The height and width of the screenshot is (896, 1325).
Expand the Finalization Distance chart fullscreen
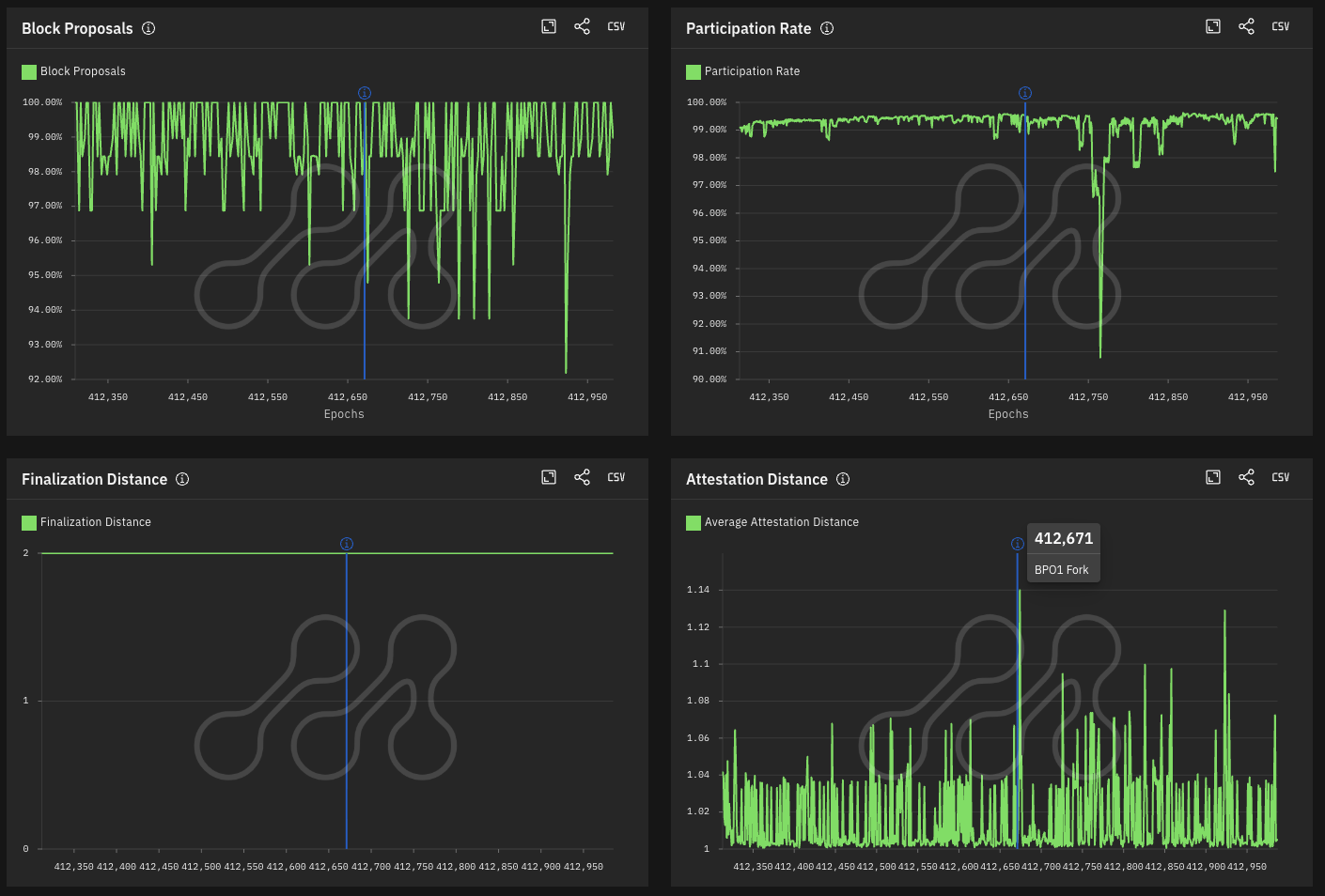pyautogui.click(x=549, y=477)
